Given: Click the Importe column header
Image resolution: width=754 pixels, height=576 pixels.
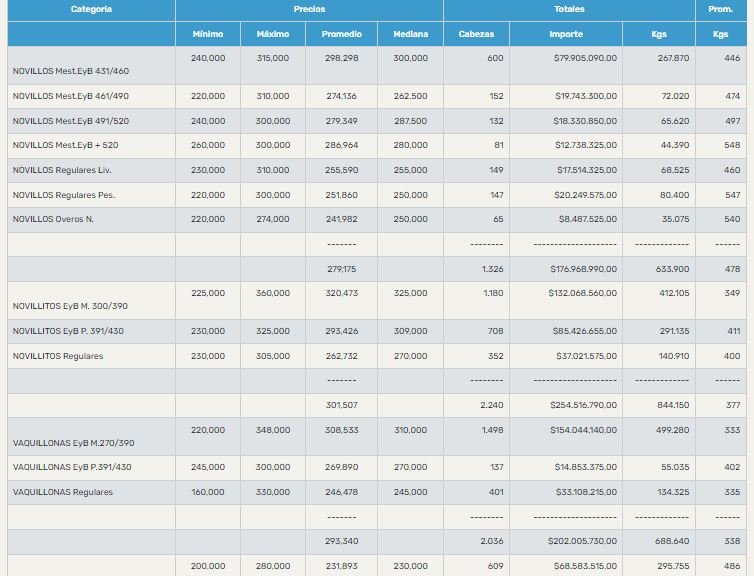Looking at the screenshot, I should pyautogui.click(x=566, y=34).
